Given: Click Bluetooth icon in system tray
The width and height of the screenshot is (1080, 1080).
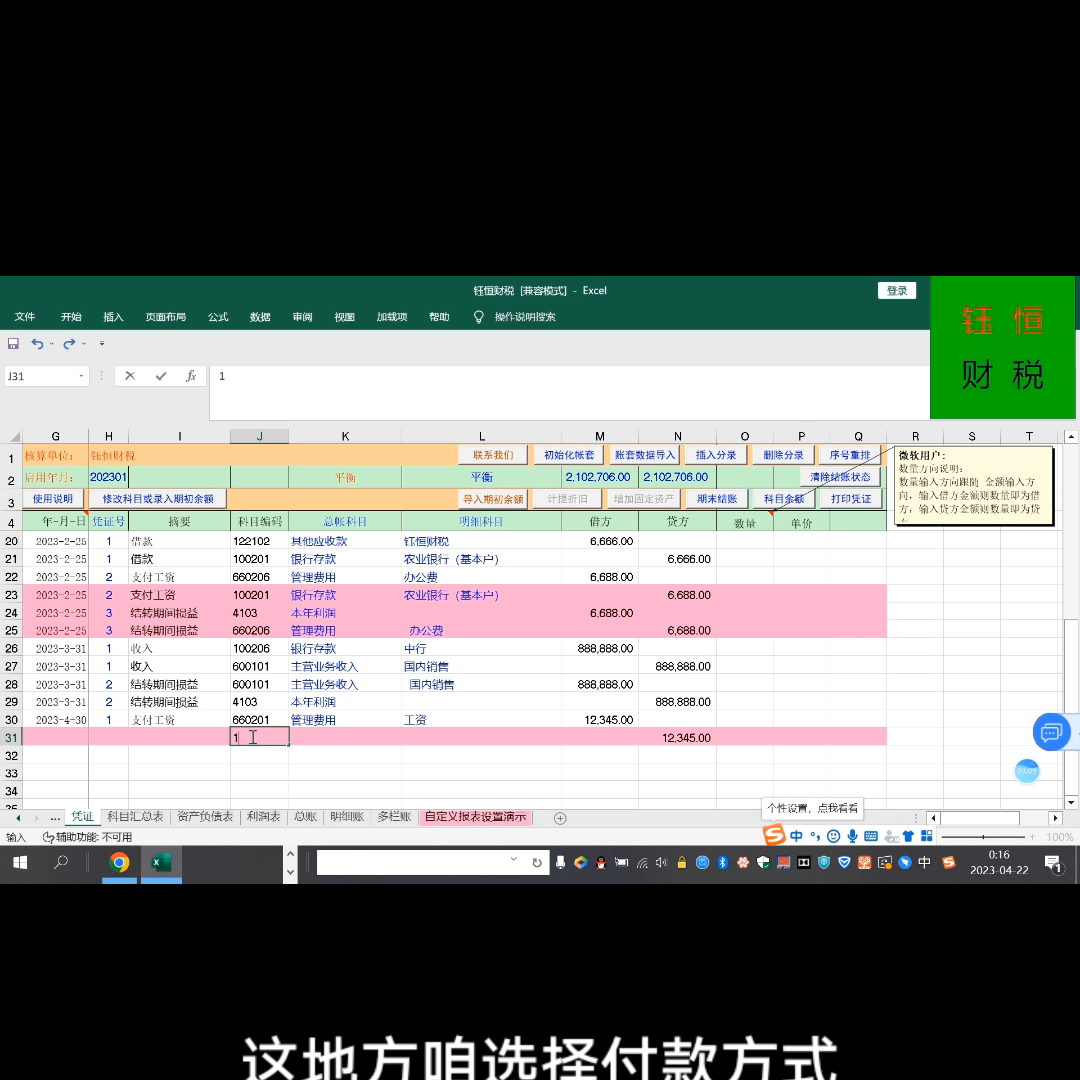Looking at the screenshot, I should click(x=723, y=862).
